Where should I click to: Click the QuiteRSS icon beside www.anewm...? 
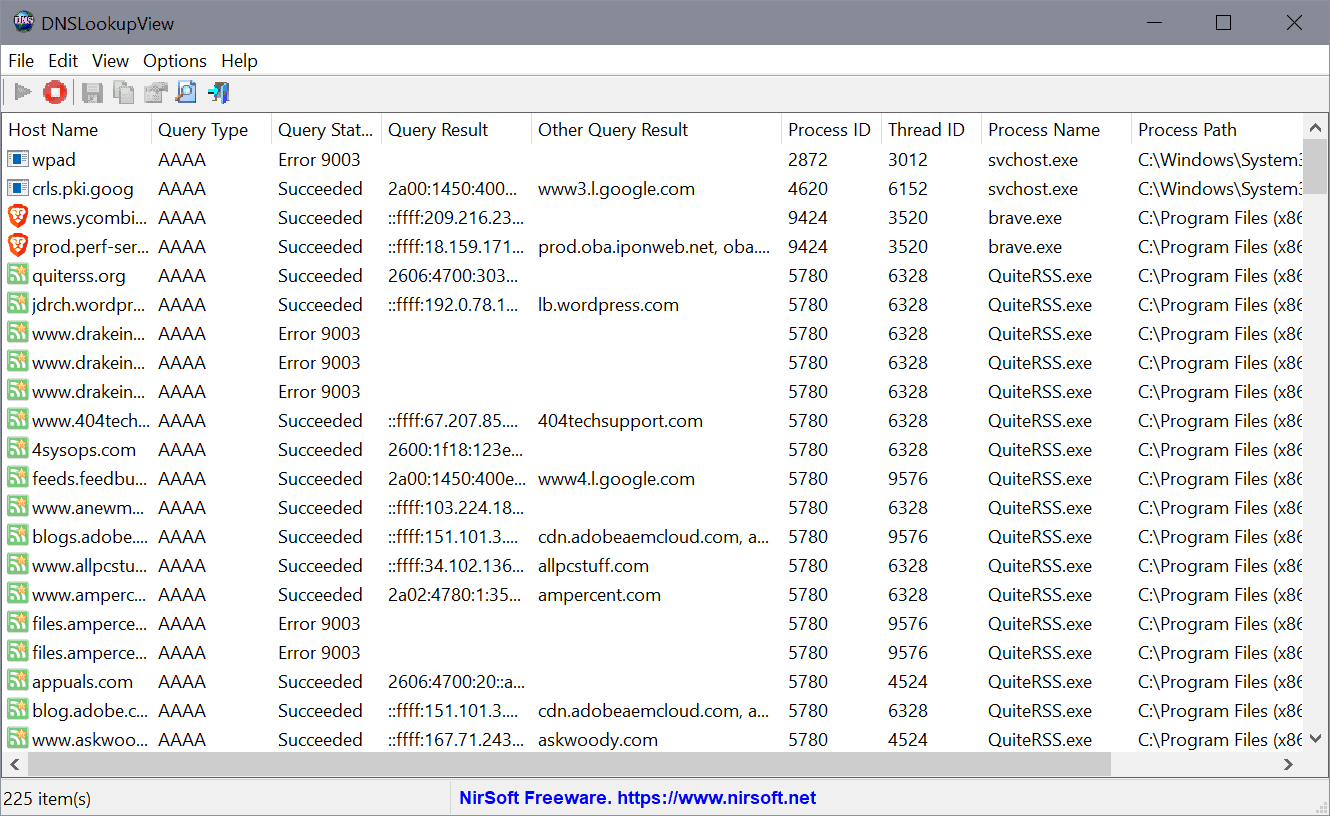[17, 507]
